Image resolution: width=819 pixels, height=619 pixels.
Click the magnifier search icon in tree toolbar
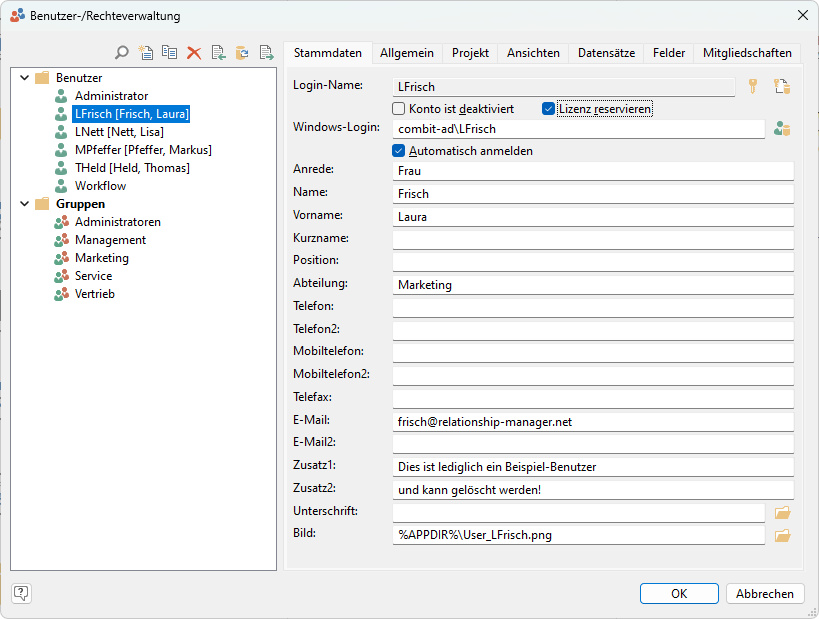122,53
